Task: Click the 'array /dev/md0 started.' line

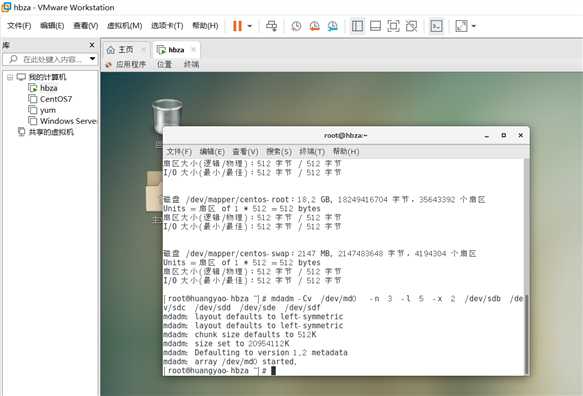Action: 230,361
